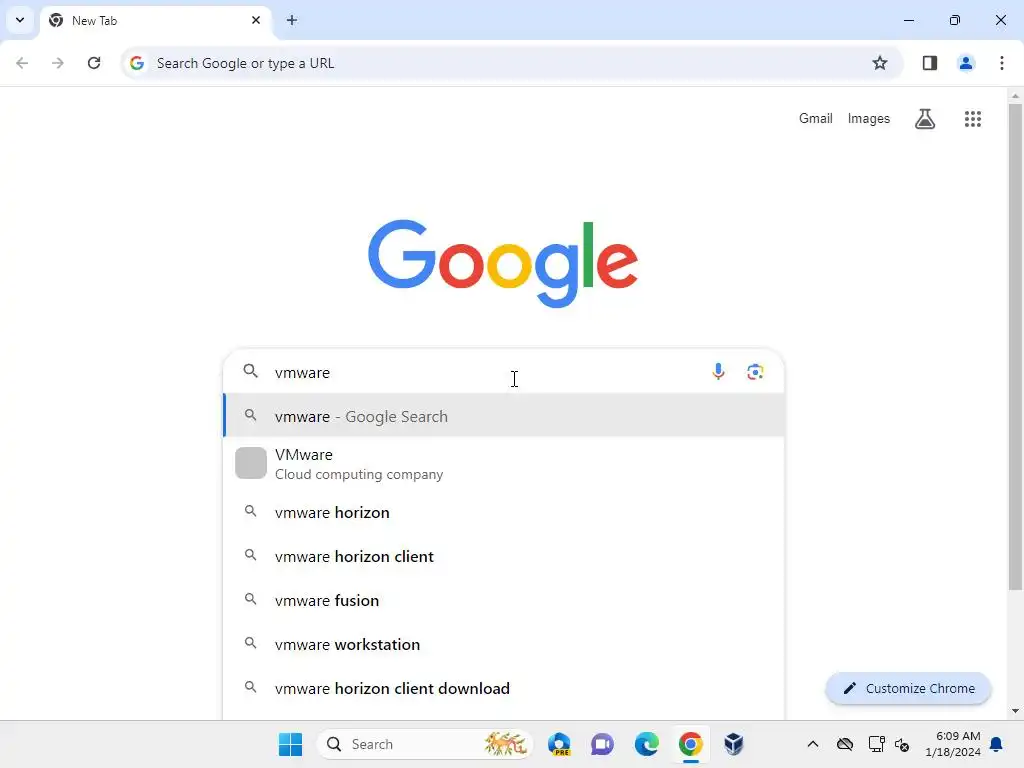Open the Chrome profile avatar

point(966,63)
